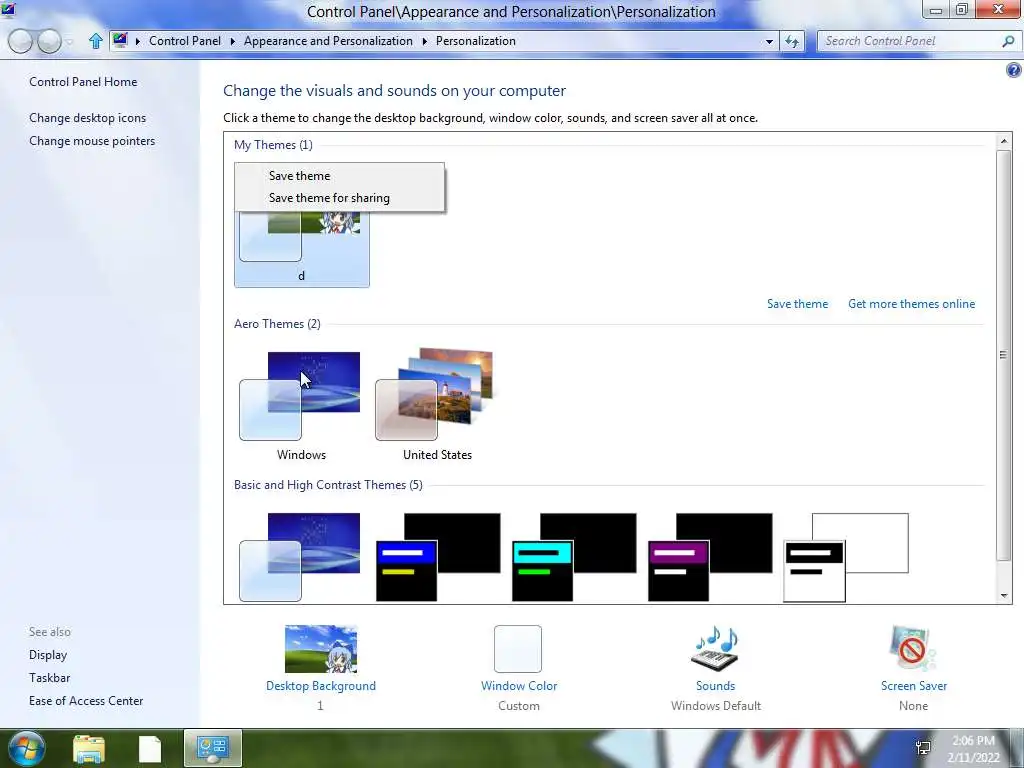This screenshot has width=1024, height=768.
Task: Expand arrow after Appearance and Personalization
Action: tap(424, 41)
